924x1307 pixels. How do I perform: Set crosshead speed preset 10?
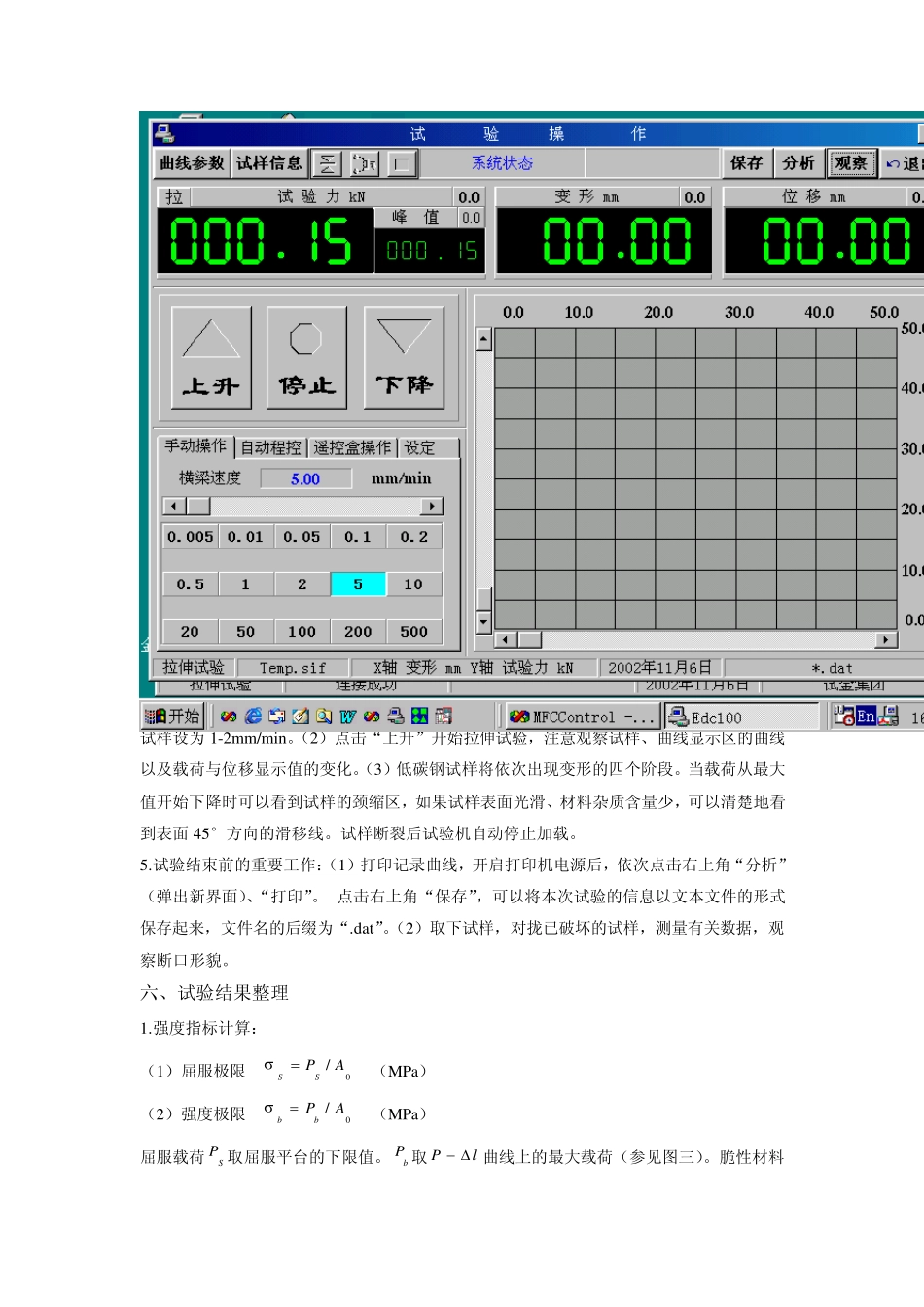tap(414, 584)
